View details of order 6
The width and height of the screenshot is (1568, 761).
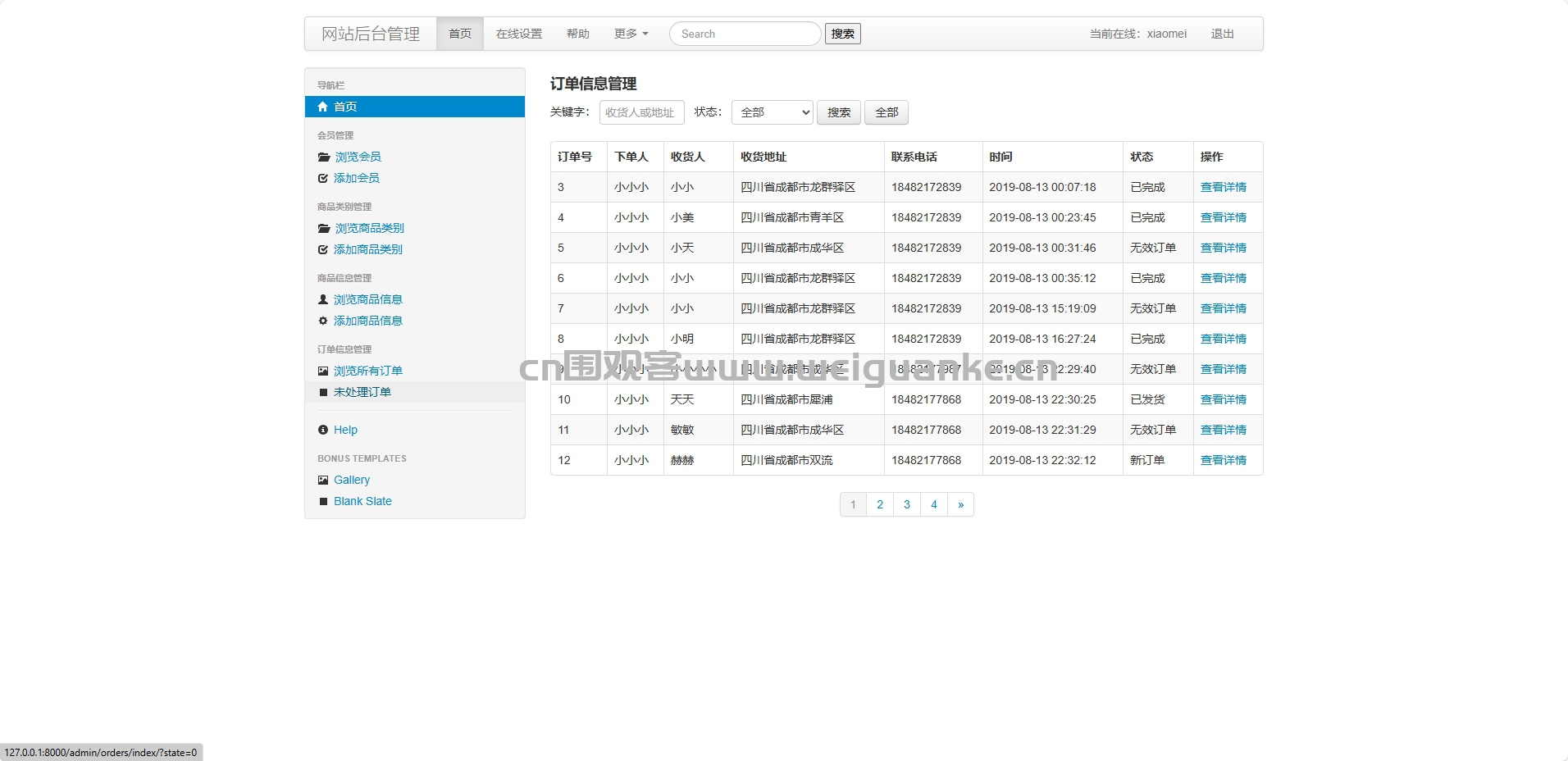click(x=1224, y=278)
